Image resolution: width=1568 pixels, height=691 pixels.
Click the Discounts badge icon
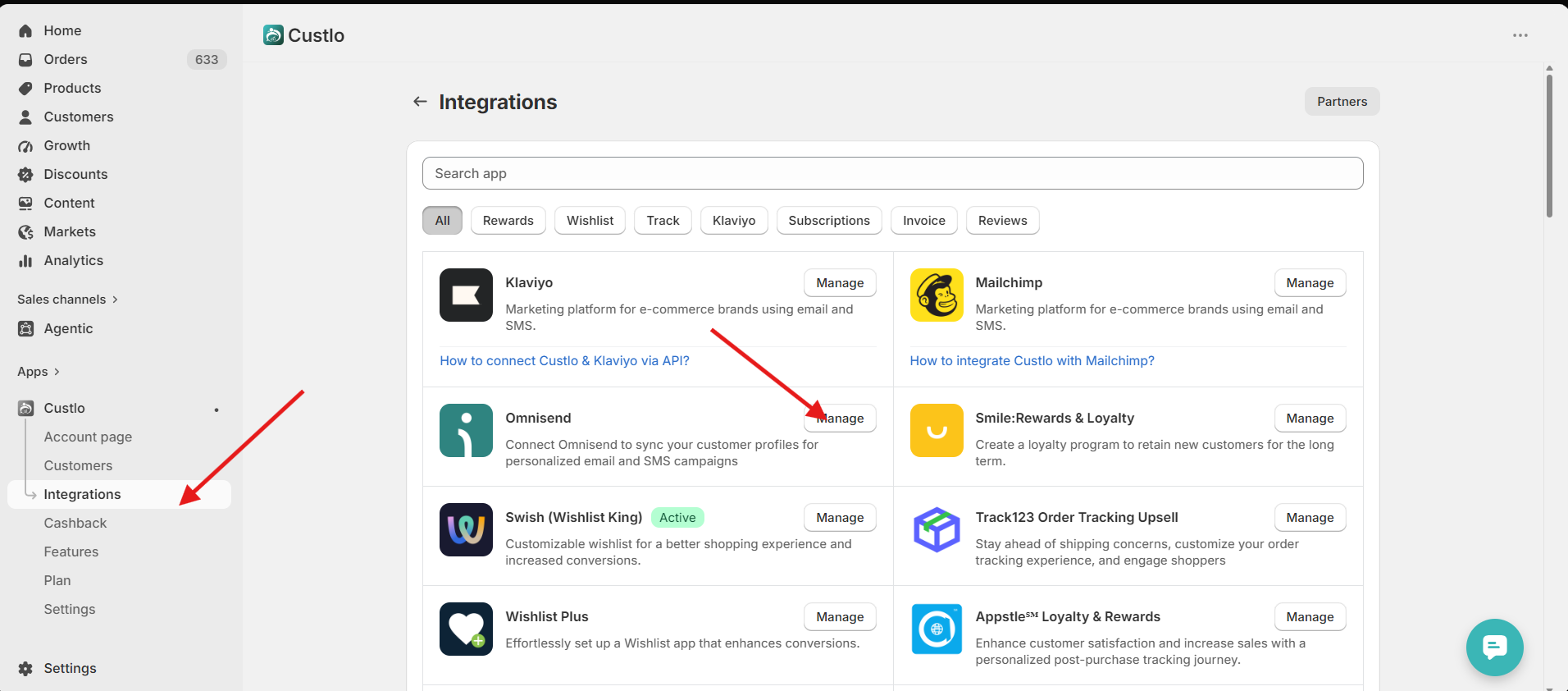tap(25, 174)
